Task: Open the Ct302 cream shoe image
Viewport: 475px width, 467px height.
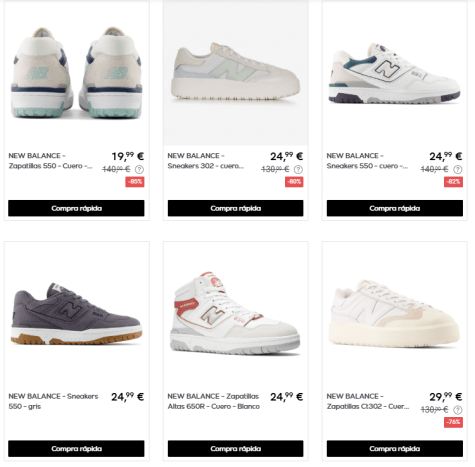Action: click(x=395, y=313)
